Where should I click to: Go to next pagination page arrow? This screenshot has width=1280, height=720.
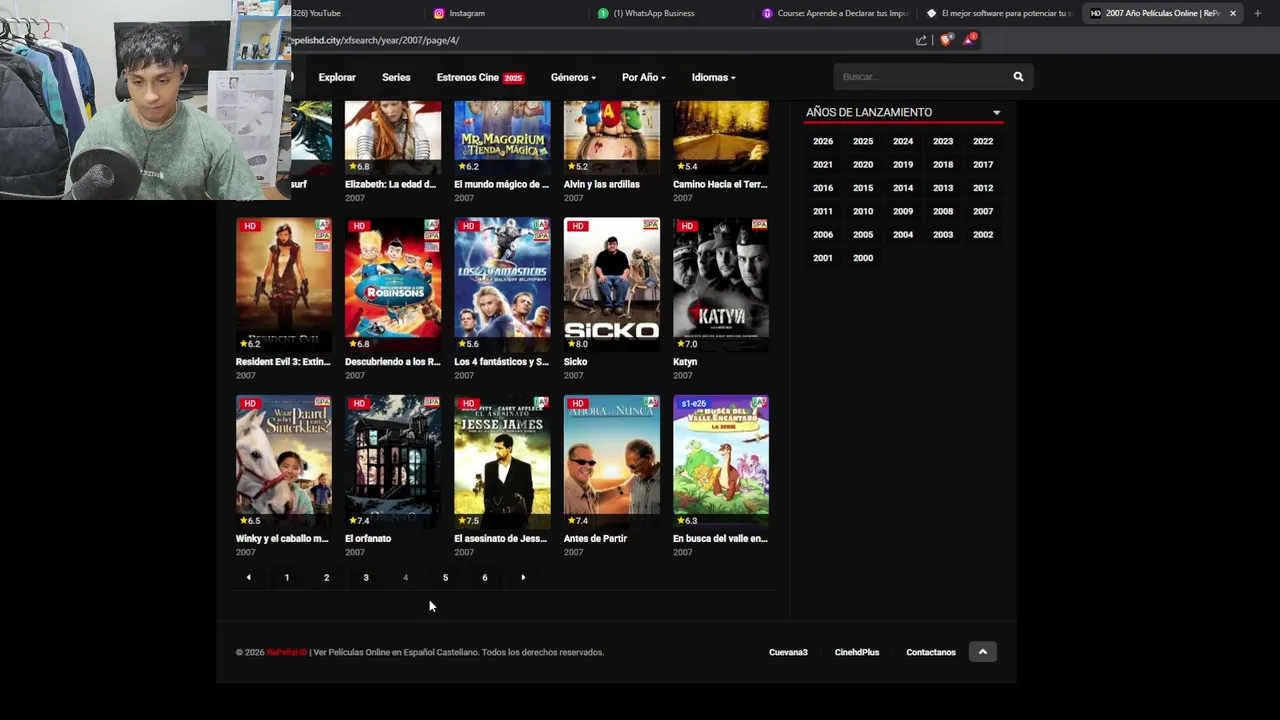(523, 577)
